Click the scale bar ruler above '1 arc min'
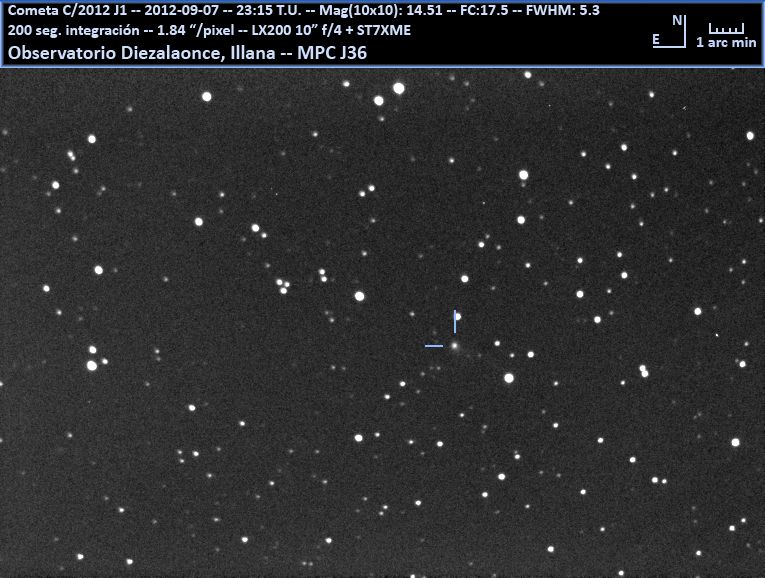 click(726, 28)
